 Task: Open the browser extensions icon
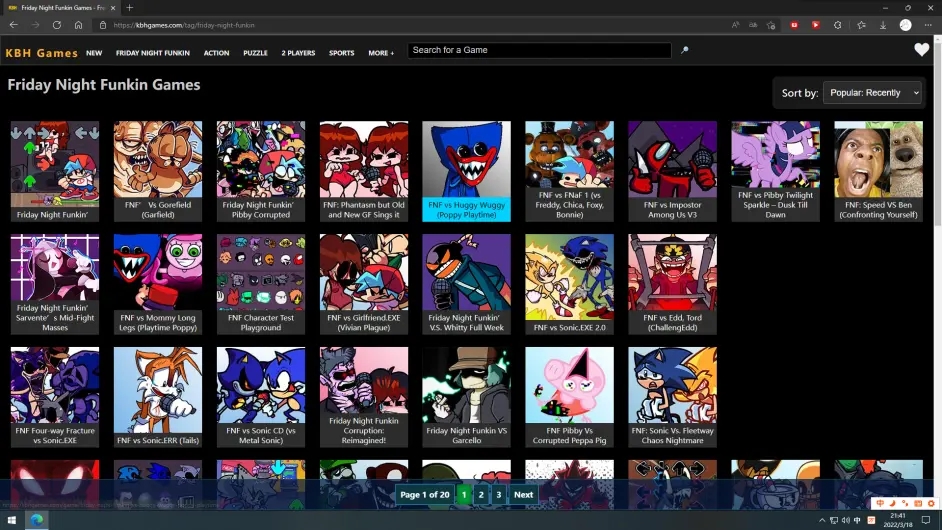[x=837, y=25]
